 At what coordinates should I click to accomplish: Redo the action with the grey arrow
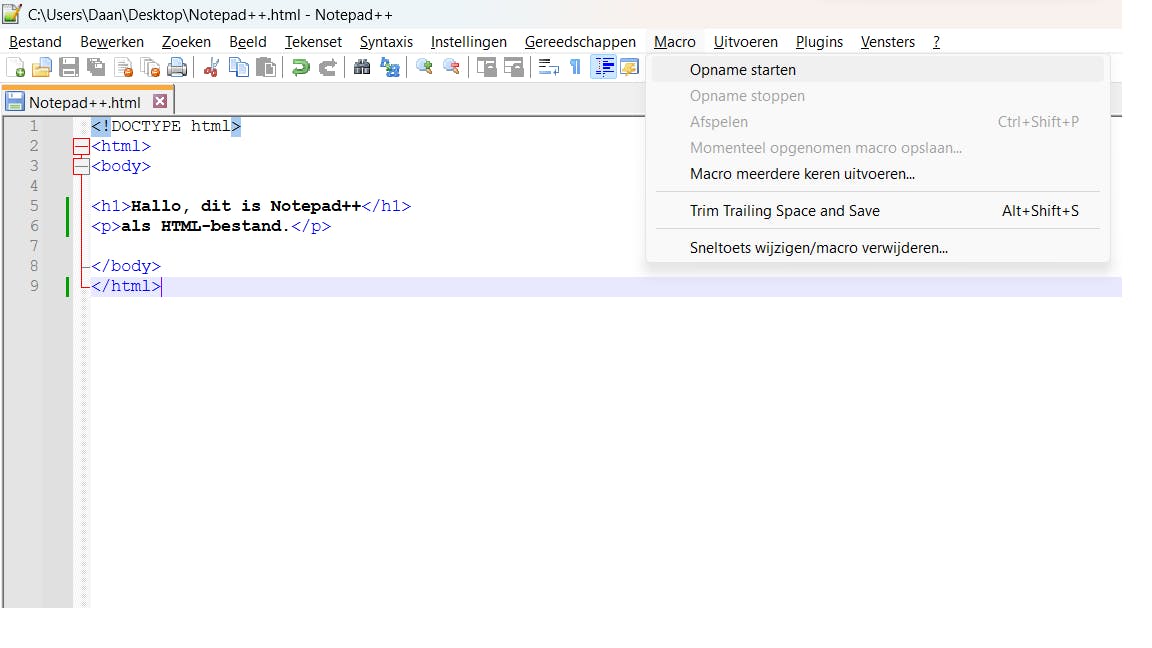pyautogui.click(x=327, y=68)
